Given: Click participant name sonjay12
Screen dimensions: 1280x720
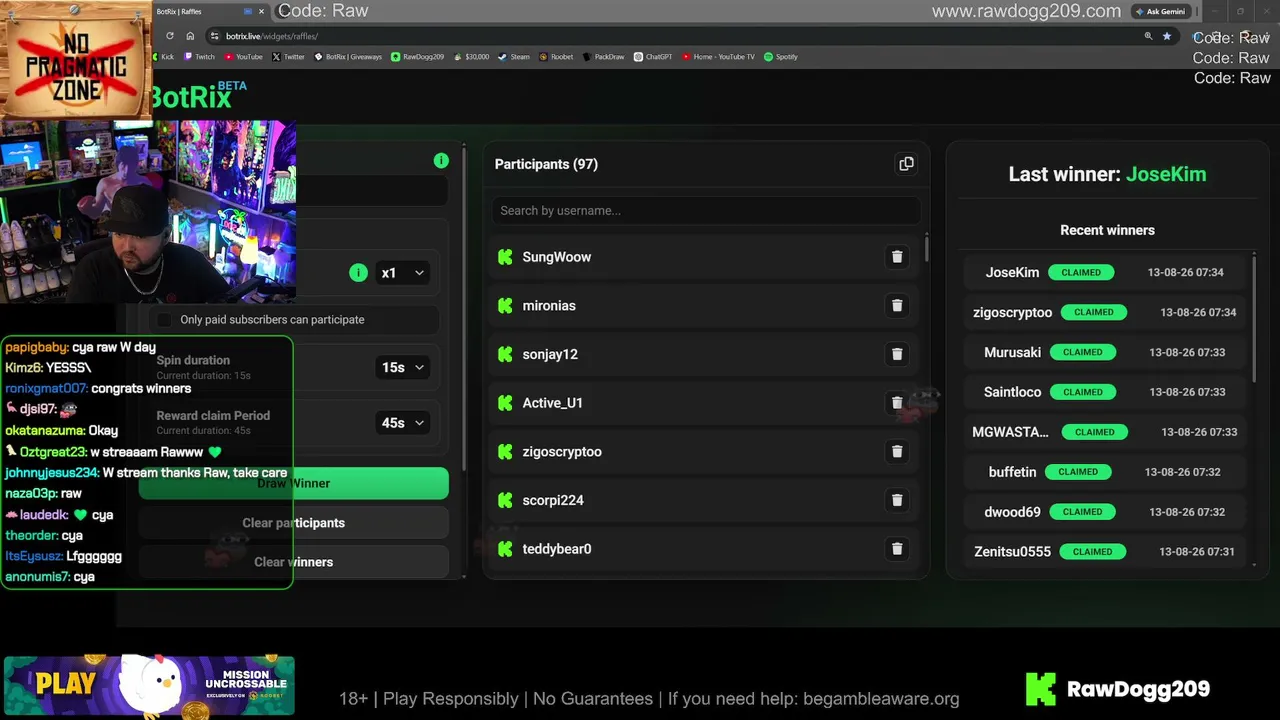Looking at the screenshot, I should click(x=550, y=354).
